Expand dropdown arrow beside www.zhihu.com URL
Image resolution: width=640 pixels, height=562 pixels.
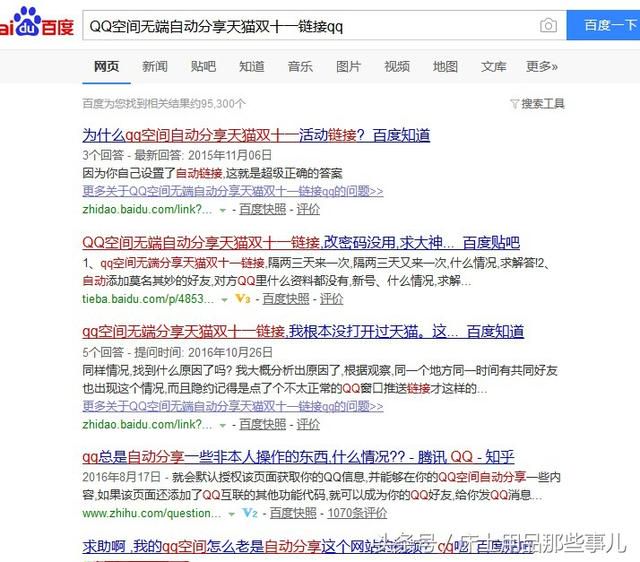[231, 514]
